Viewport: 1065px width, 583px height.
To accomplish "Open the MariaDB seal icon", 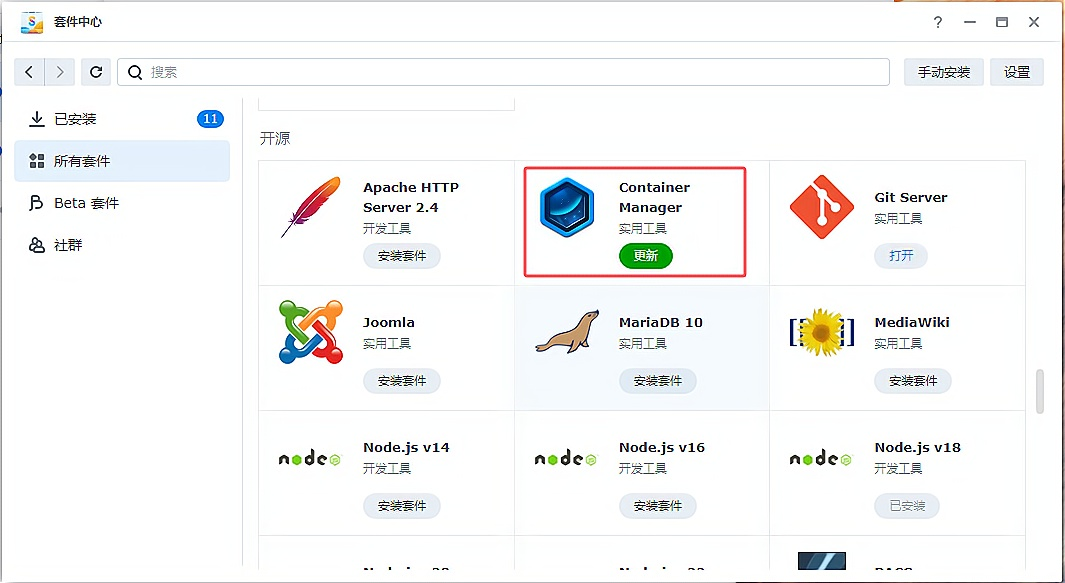I will pos(566,332).
